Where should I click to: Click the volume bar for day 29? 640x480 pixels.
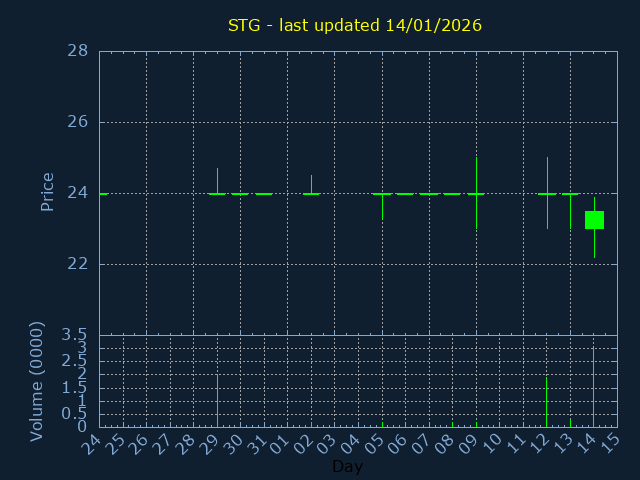tap(217, 400)
